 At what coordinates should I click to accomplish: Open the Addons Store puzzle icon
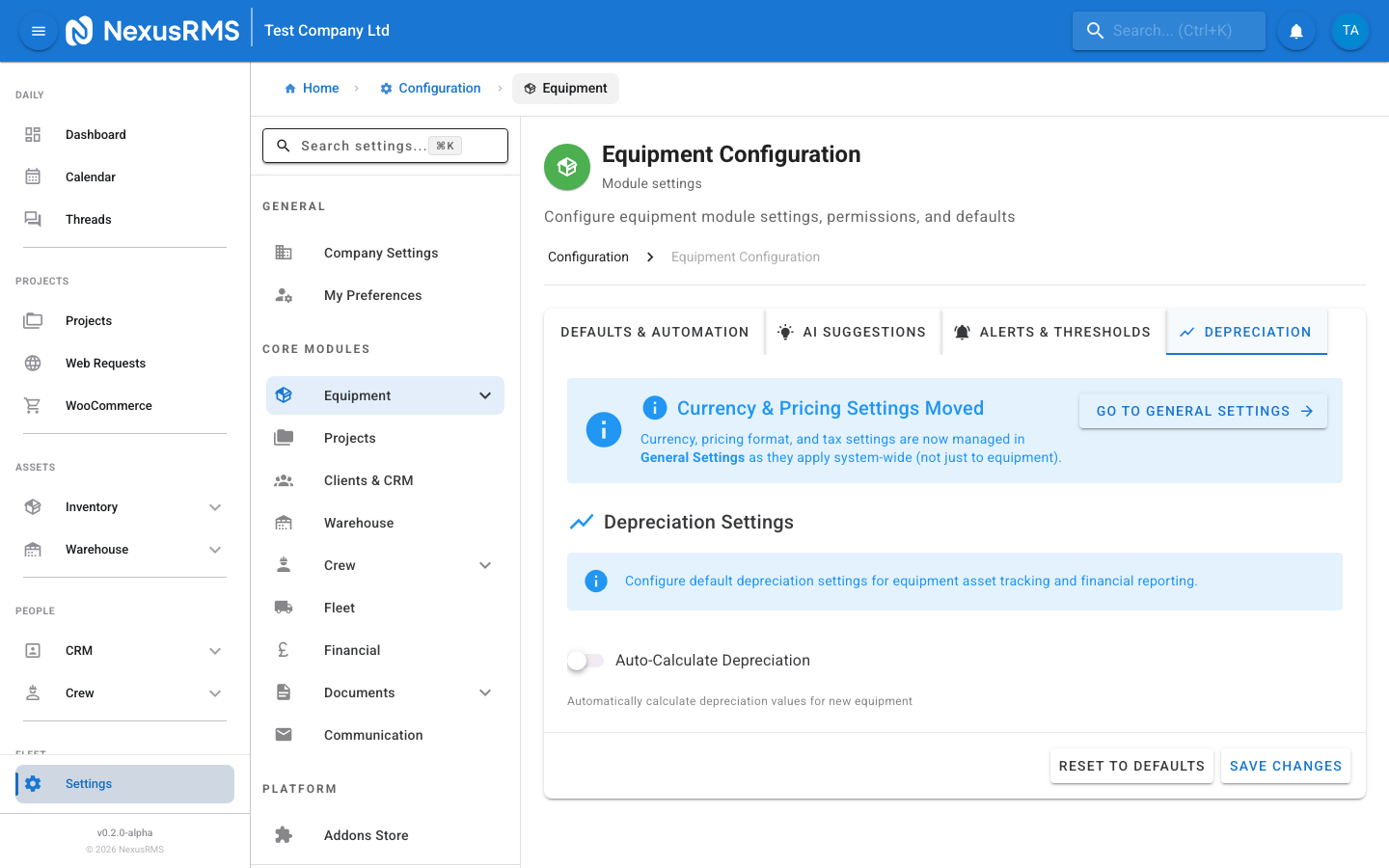[283, 834]
